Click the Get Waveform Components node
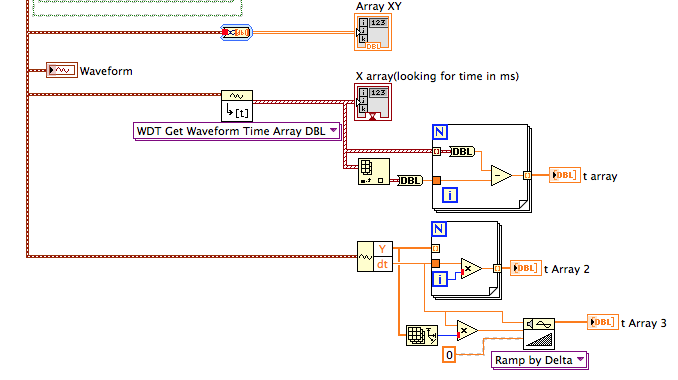 pos(375,256)
